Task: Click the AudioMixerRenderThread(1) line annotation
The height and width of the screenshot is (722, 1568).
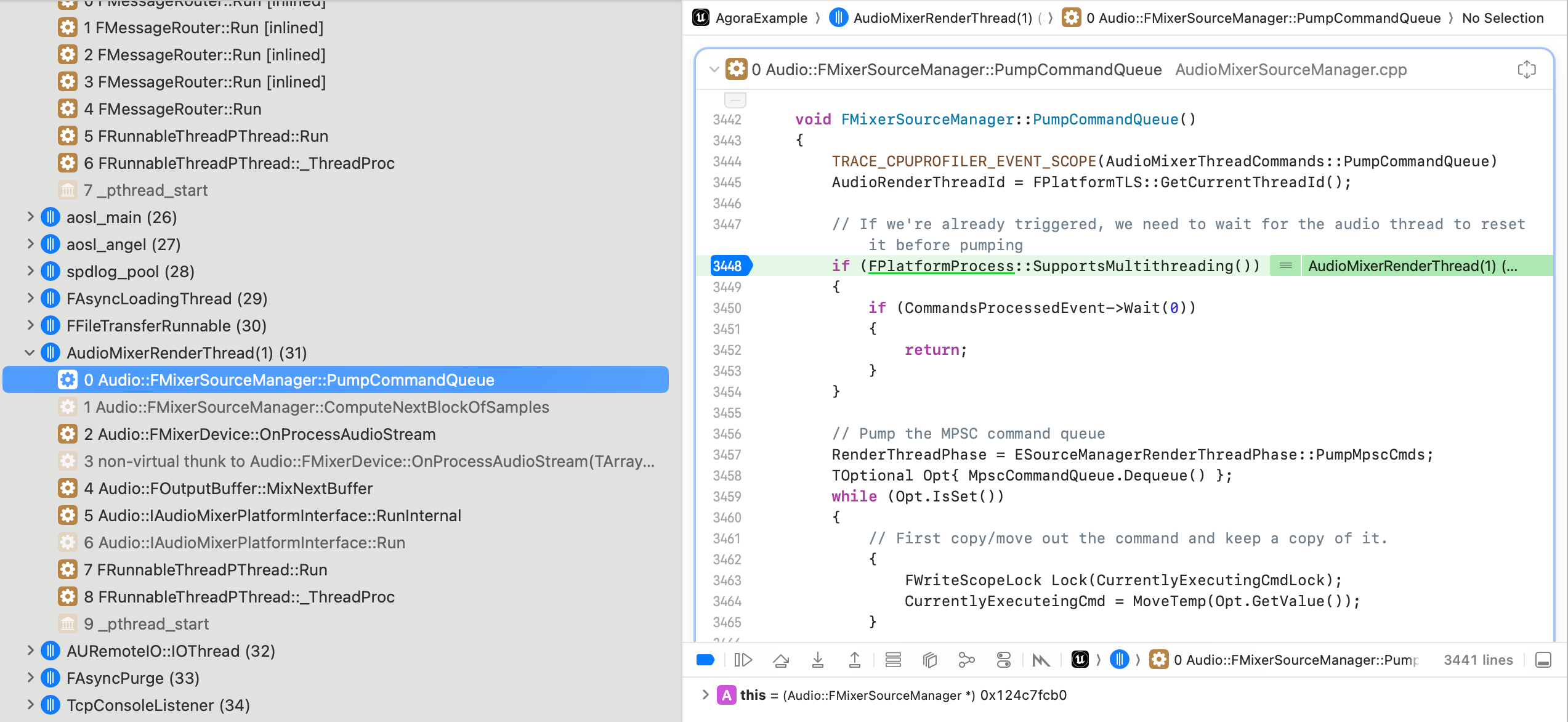Action: (1410, 266)
